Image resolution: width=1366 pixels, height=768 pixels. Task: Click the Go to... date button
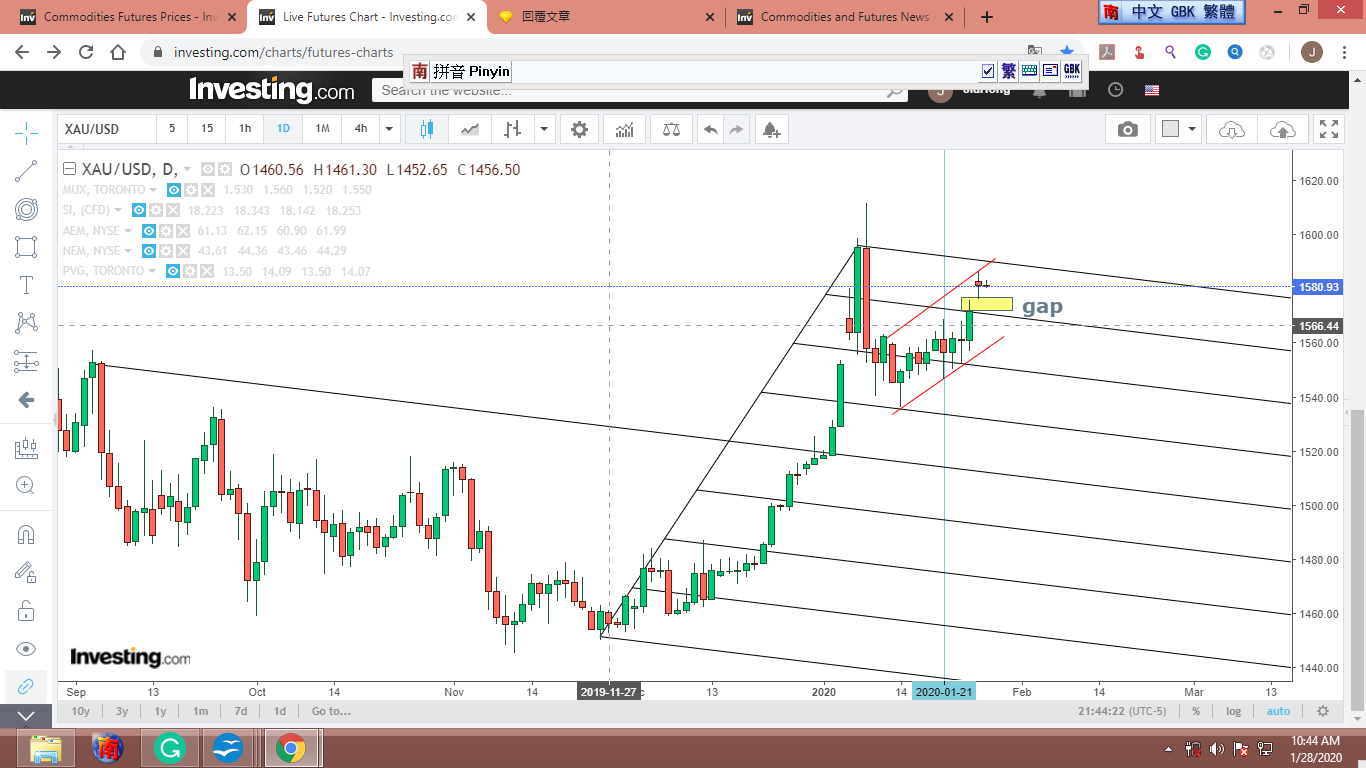click(x=331, y=711)
